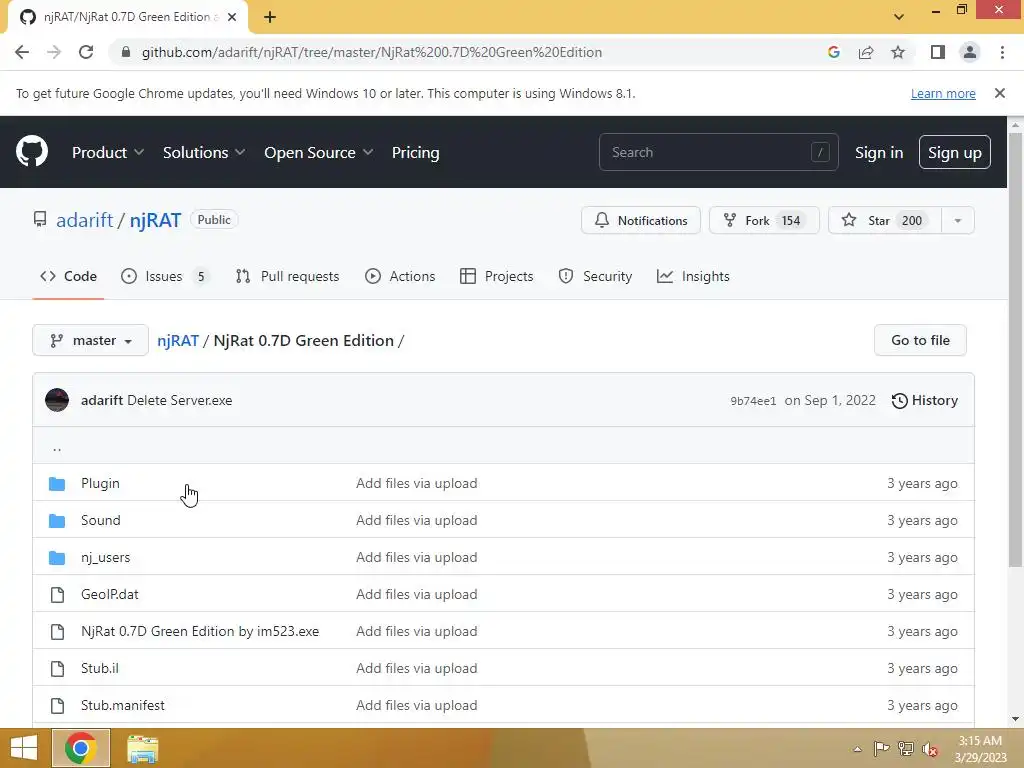Open the commit History link

[925, 400]
